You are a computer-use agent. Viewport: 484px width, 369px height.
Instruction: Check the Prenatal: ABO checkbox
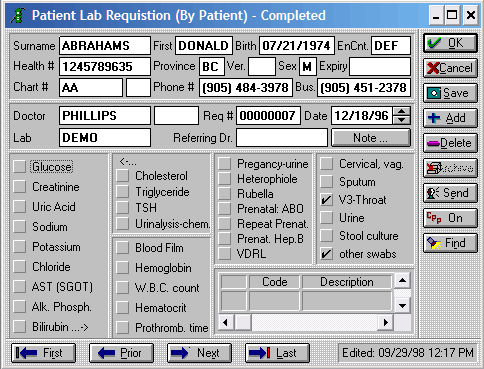225,209
